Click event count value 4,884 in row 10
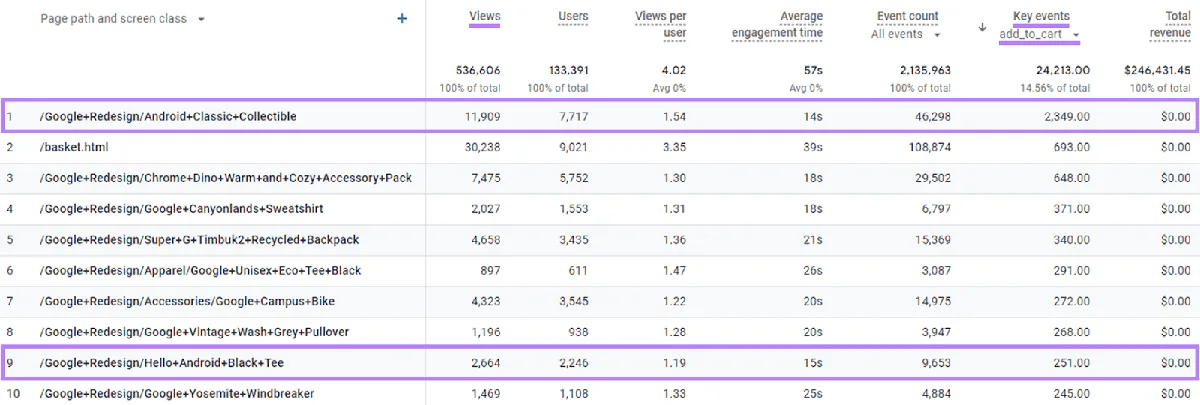 (x=935, y=393)
